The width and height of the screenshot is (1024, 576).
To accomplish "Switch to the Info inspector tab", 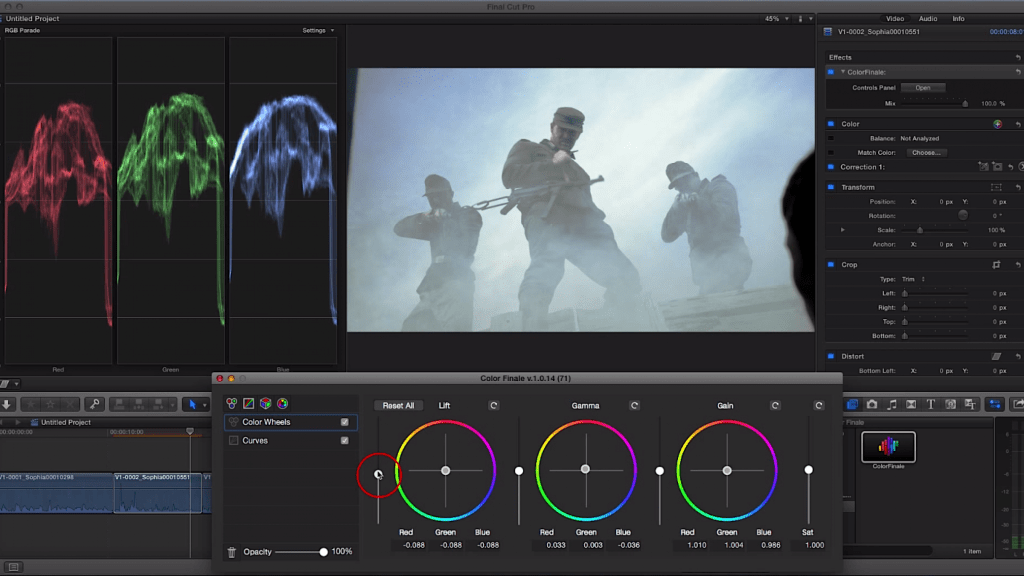I will point(958,19).
